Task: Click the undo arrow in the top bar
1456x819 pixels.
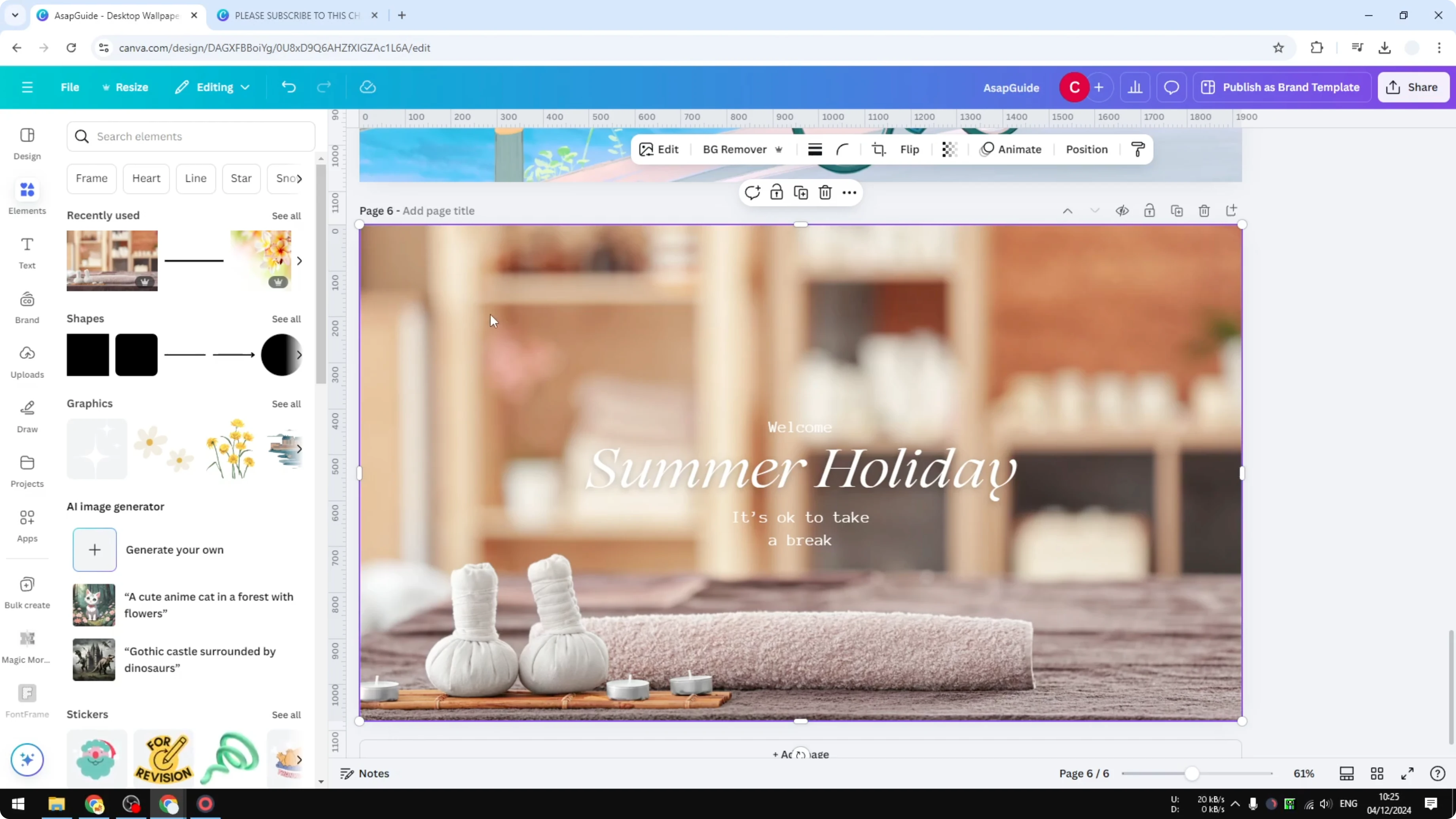Action: click(288, 87)
